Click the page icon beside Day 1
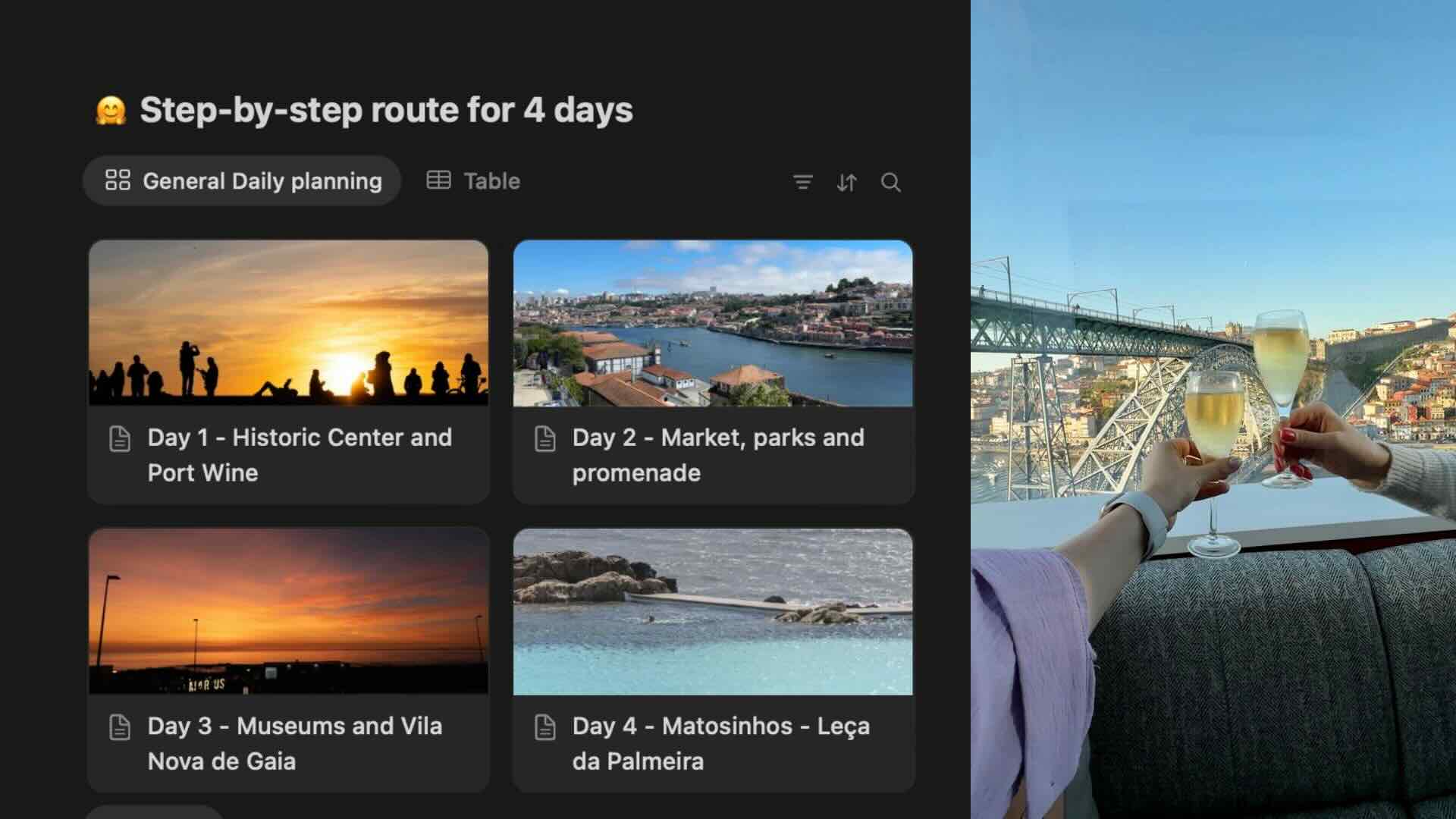The width and height of the screenshot is (1456, 819). 120,438
